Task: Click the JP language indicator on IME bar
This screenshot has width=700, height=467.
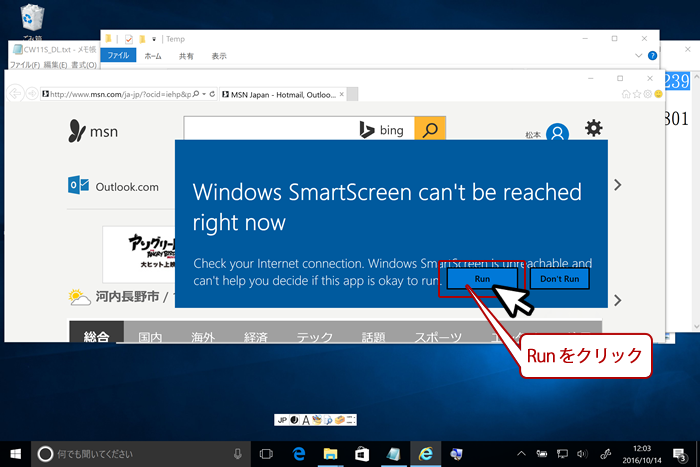Action: click(x=282, y=420)
